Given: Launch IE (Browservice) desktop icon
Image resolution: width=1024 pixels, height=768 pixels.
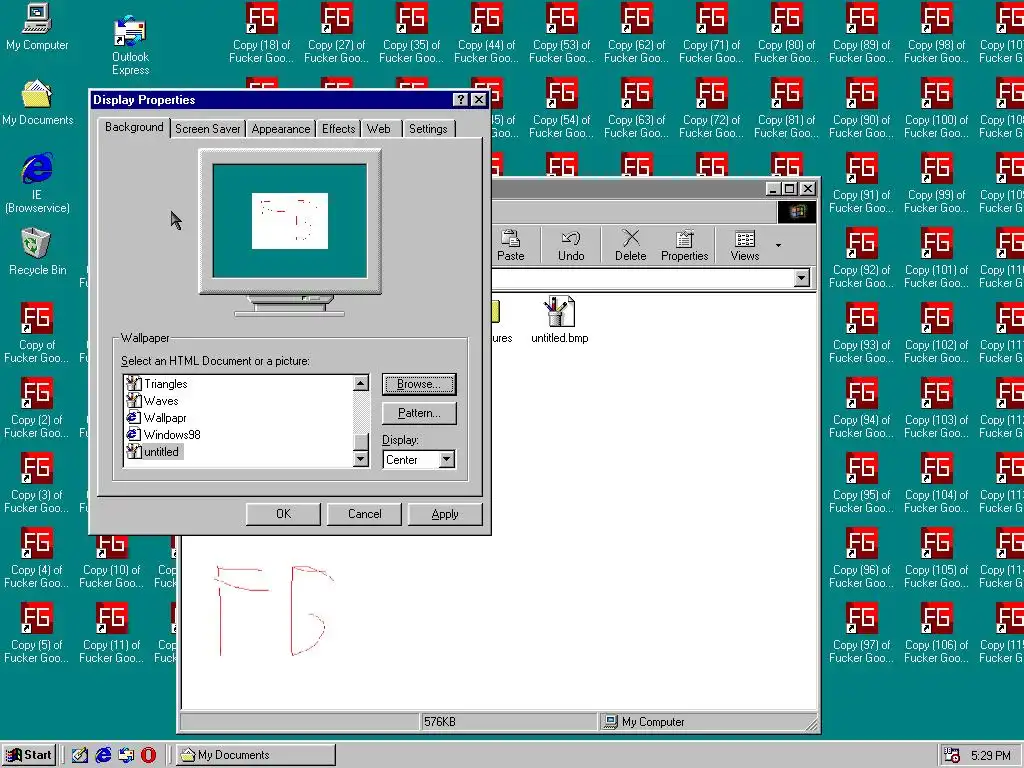Looking at the screenshot, I should click(x=37, y=184).
